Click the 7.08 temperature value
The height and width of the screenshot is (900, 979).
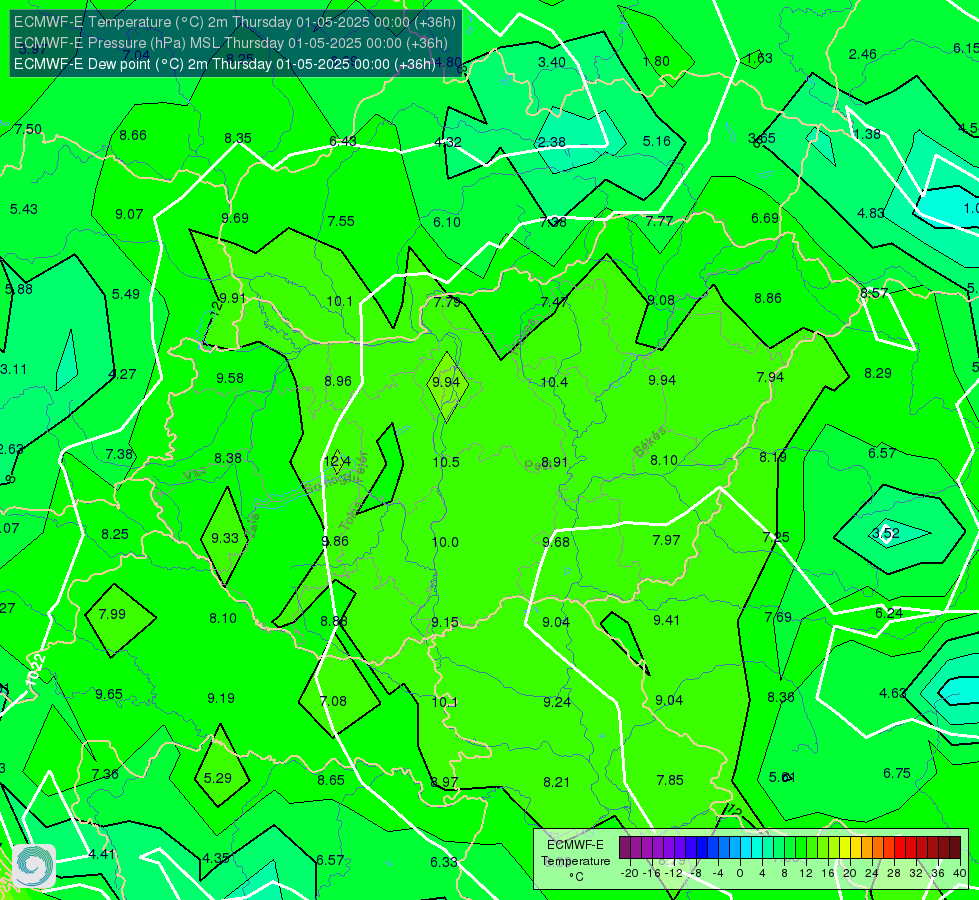[333, 701]
